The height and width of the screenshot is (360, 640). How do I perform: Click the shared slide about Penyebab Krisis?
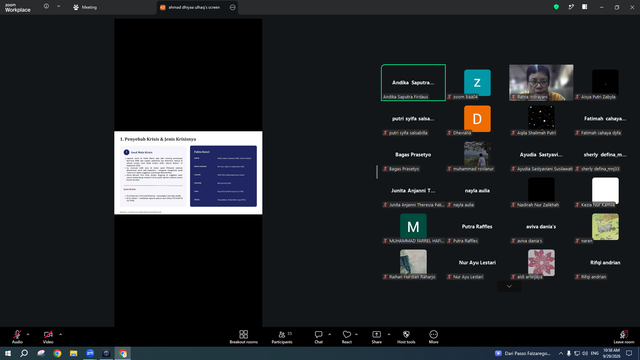tap(188, 173)
